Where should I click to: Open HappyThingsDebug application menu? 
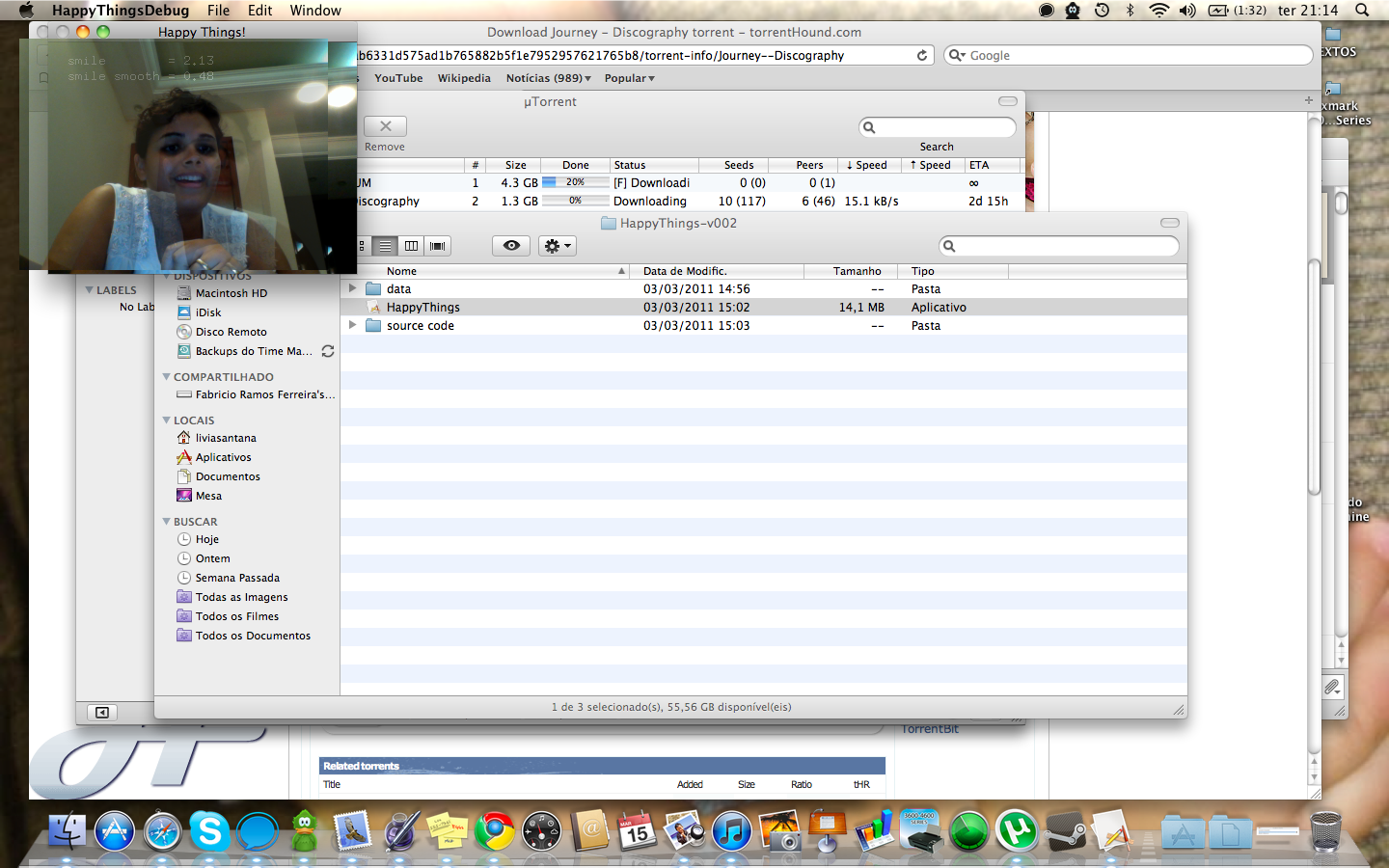121,10
